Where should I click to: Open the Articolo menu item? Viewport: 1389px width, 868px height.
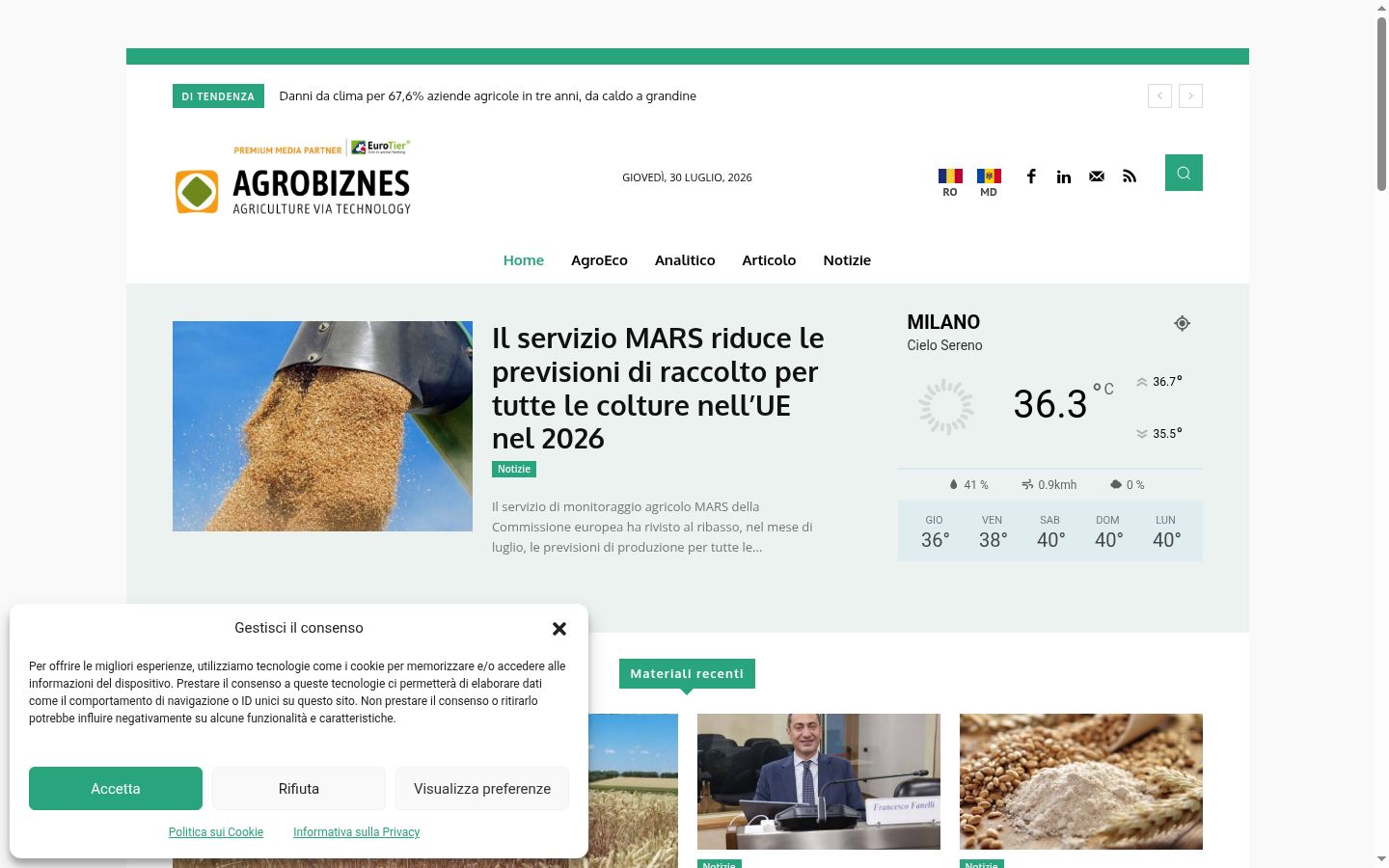pyautogui.click(x=769, y=260)
